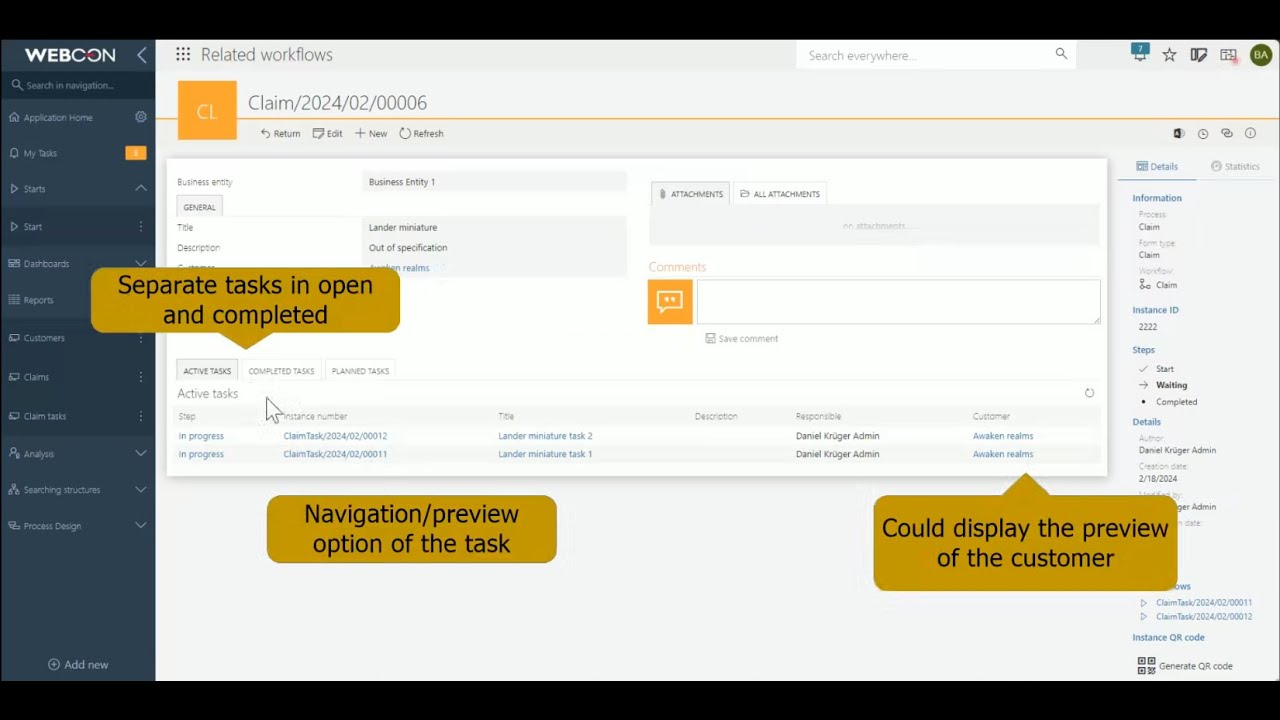
Task: Open the form edit mode pencil icon
Action: pos(1198,55)
